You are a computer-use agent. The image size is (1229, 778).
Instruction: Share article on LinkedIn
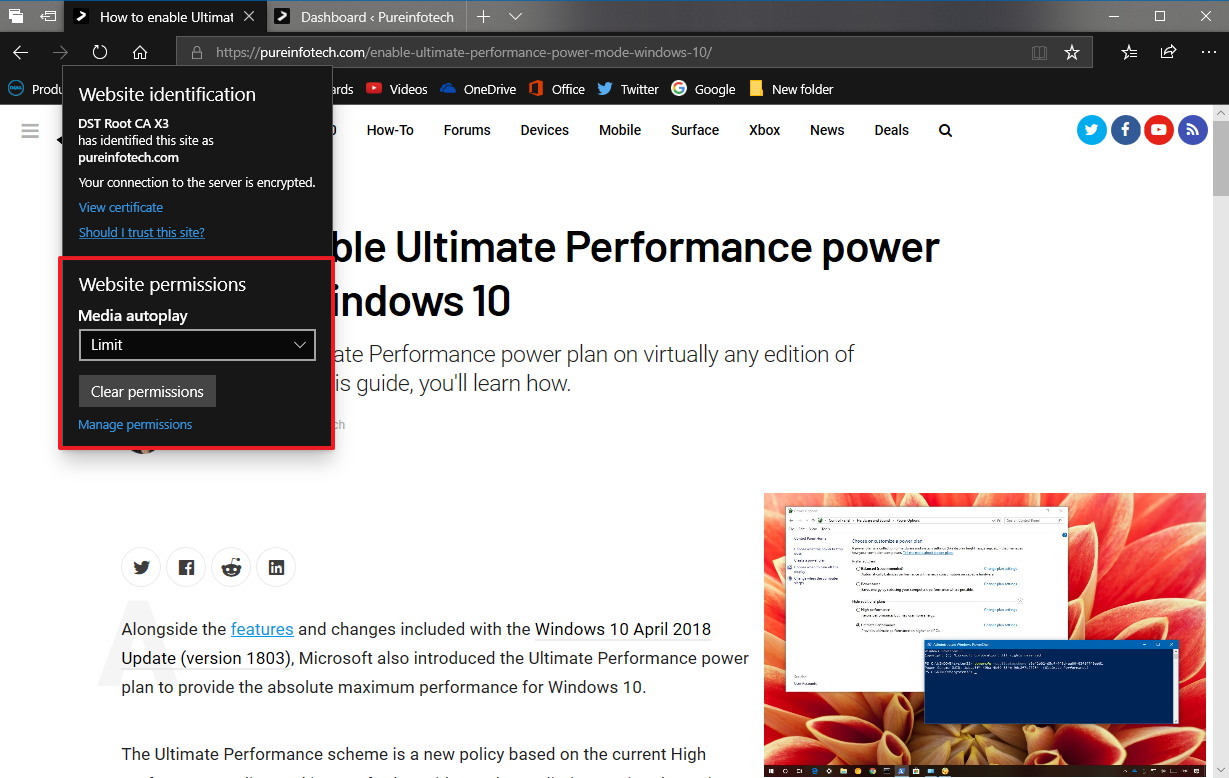pyautogui.click(x=276, y=568)
